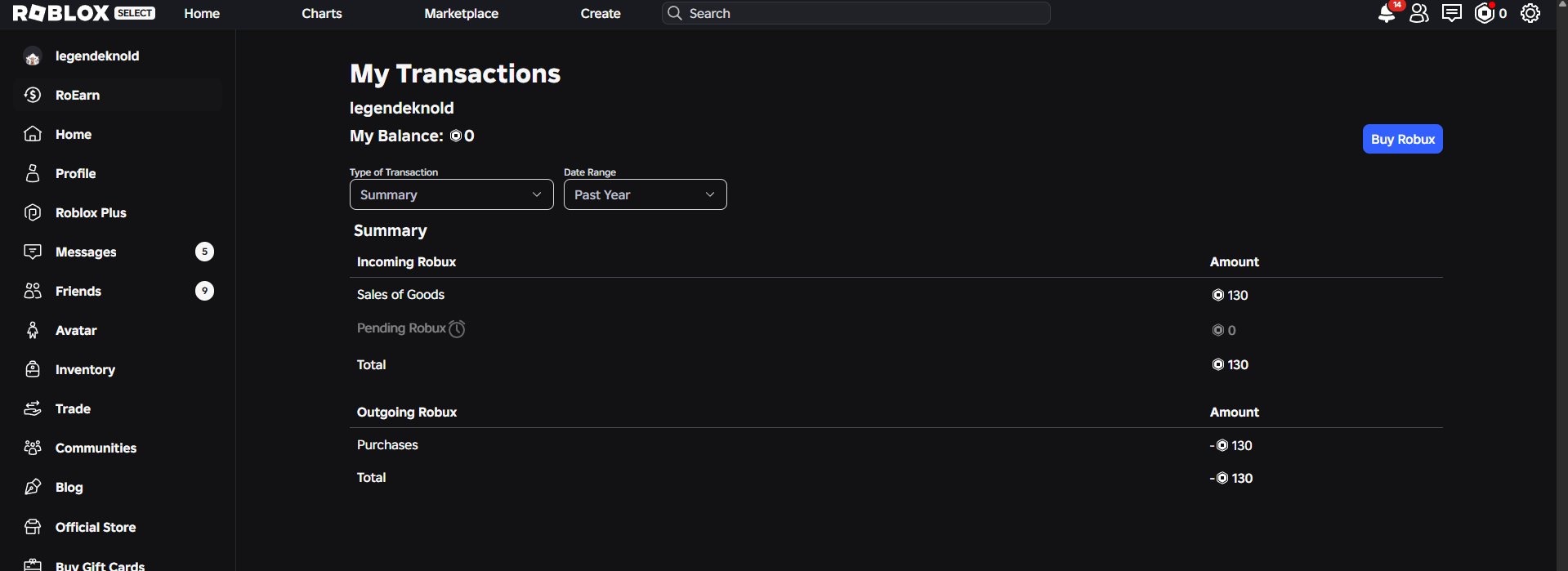
Task: Open the notifications bell icon
Action: point(1387,13)
